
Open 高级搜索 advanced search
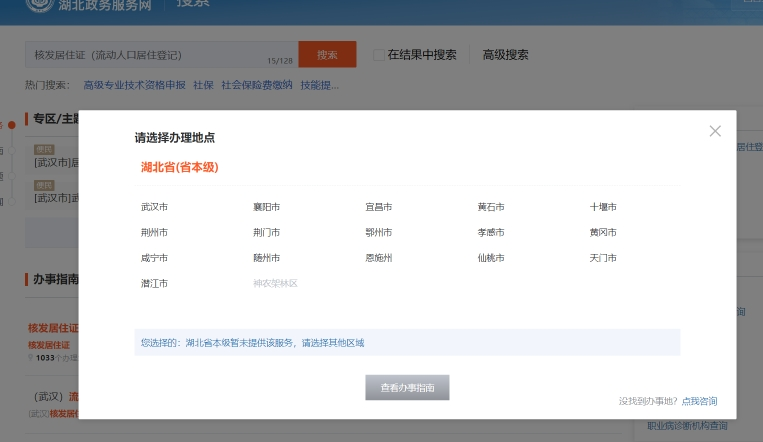pos(506,55)
